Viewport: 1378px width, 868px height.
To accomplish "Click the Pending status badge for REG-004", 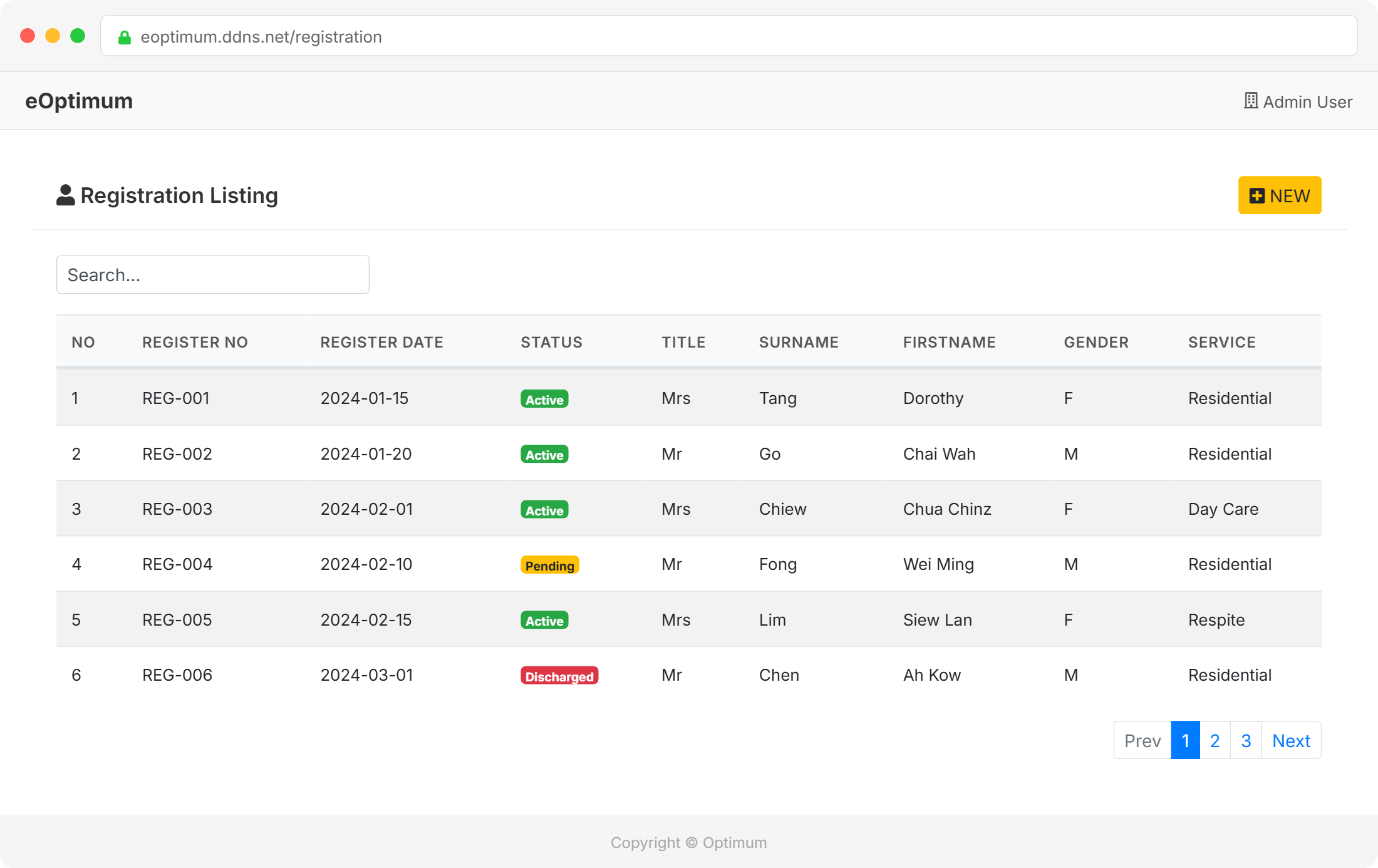I will pyautogui.click(x=549, y=565).
